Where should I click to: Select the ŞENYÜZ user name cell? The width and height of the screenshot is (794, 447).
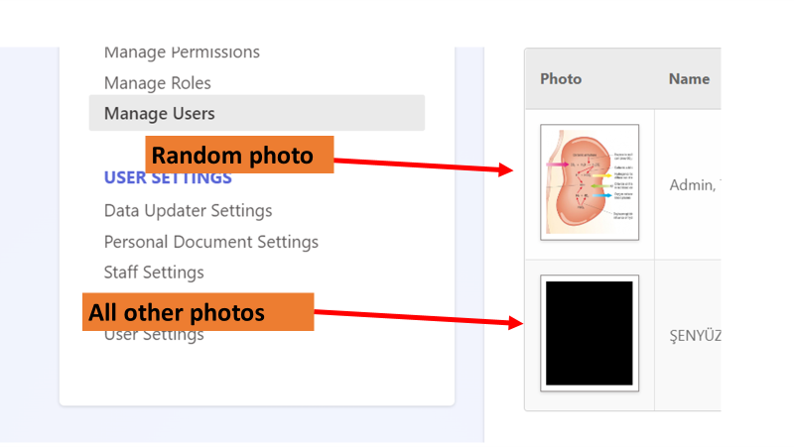pos(695,336)
